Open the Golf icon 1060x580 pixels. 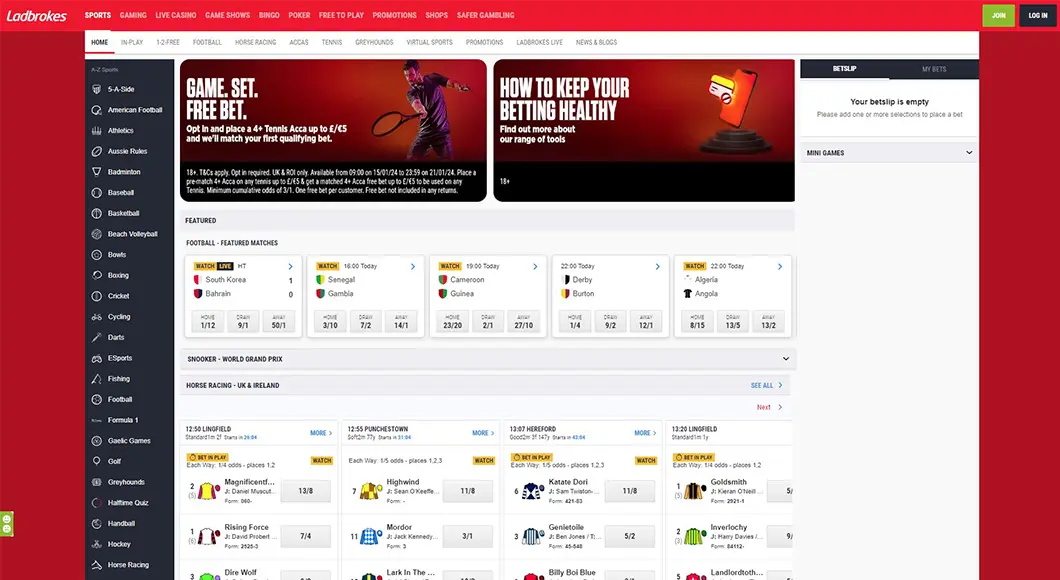point(97,462)
